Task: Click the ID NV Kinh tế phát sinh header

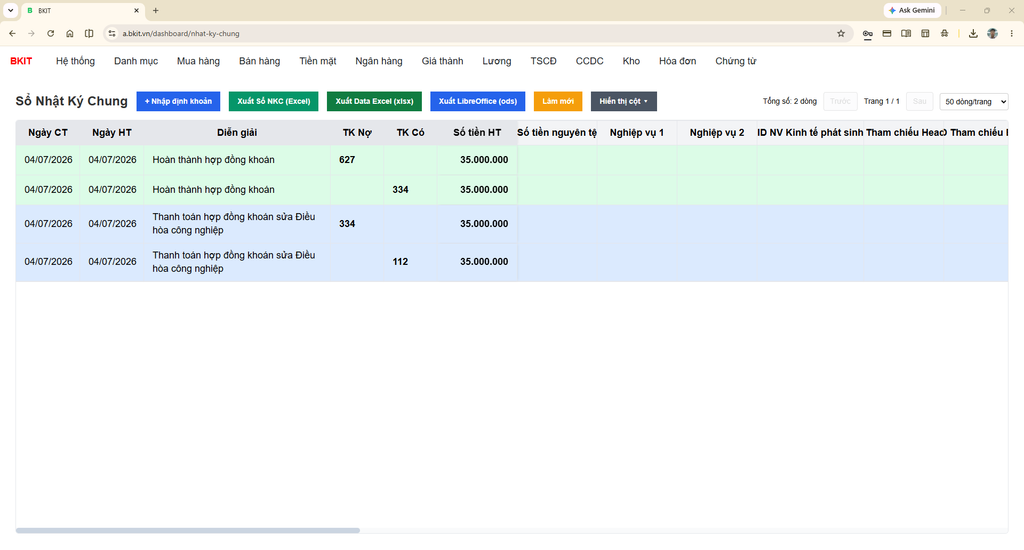Action: pyautogui.click(x=810, y=133)
